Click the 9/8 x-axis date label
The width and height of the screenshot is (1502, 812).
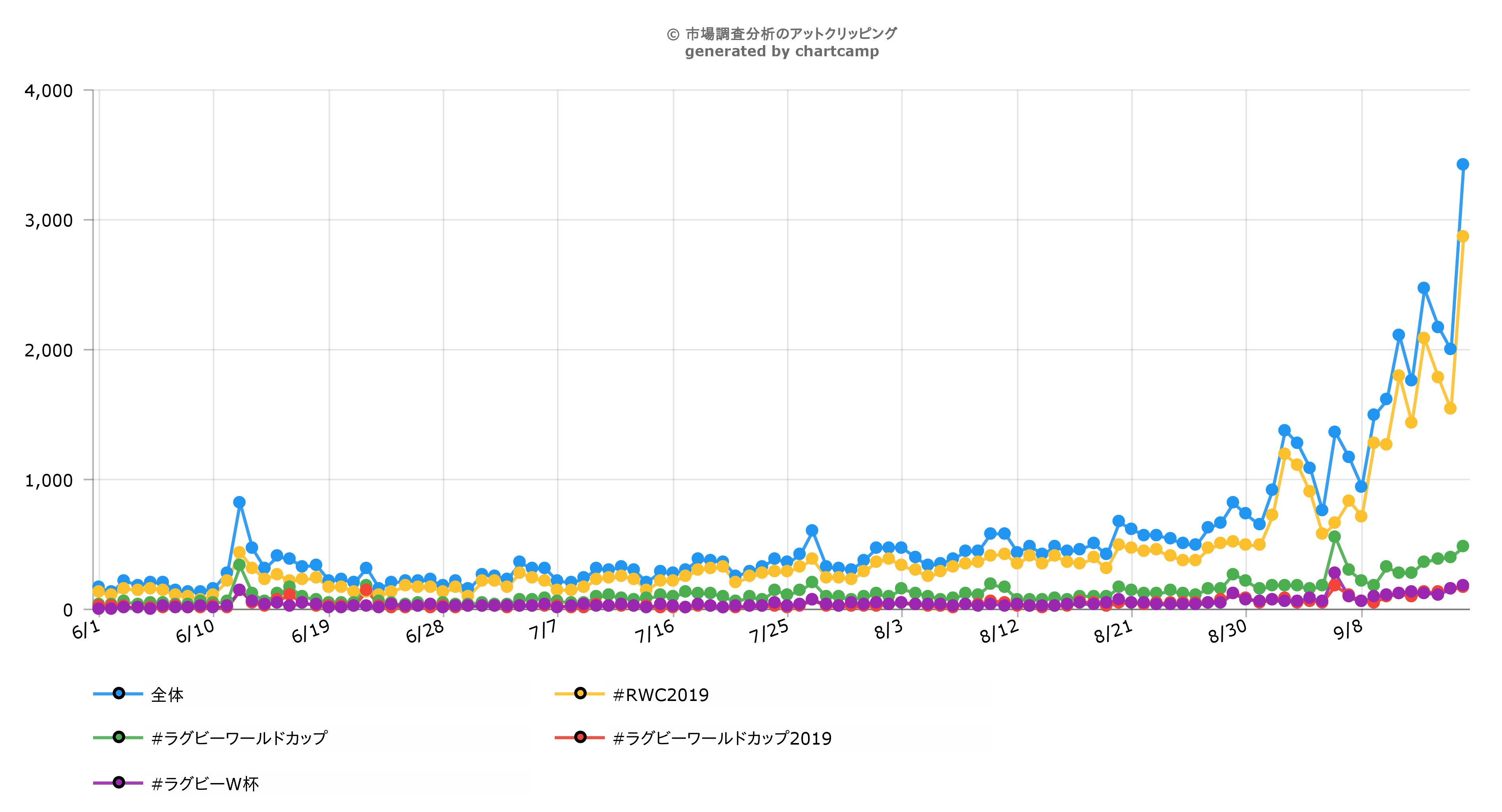tap(1349, 630)
